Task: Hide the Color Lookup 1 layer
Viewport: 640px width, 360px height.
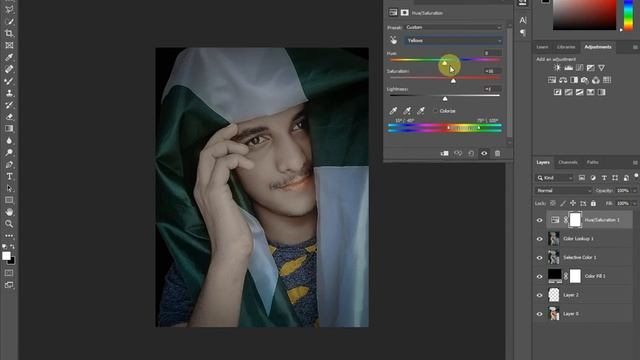Action: tap(540, 239)
